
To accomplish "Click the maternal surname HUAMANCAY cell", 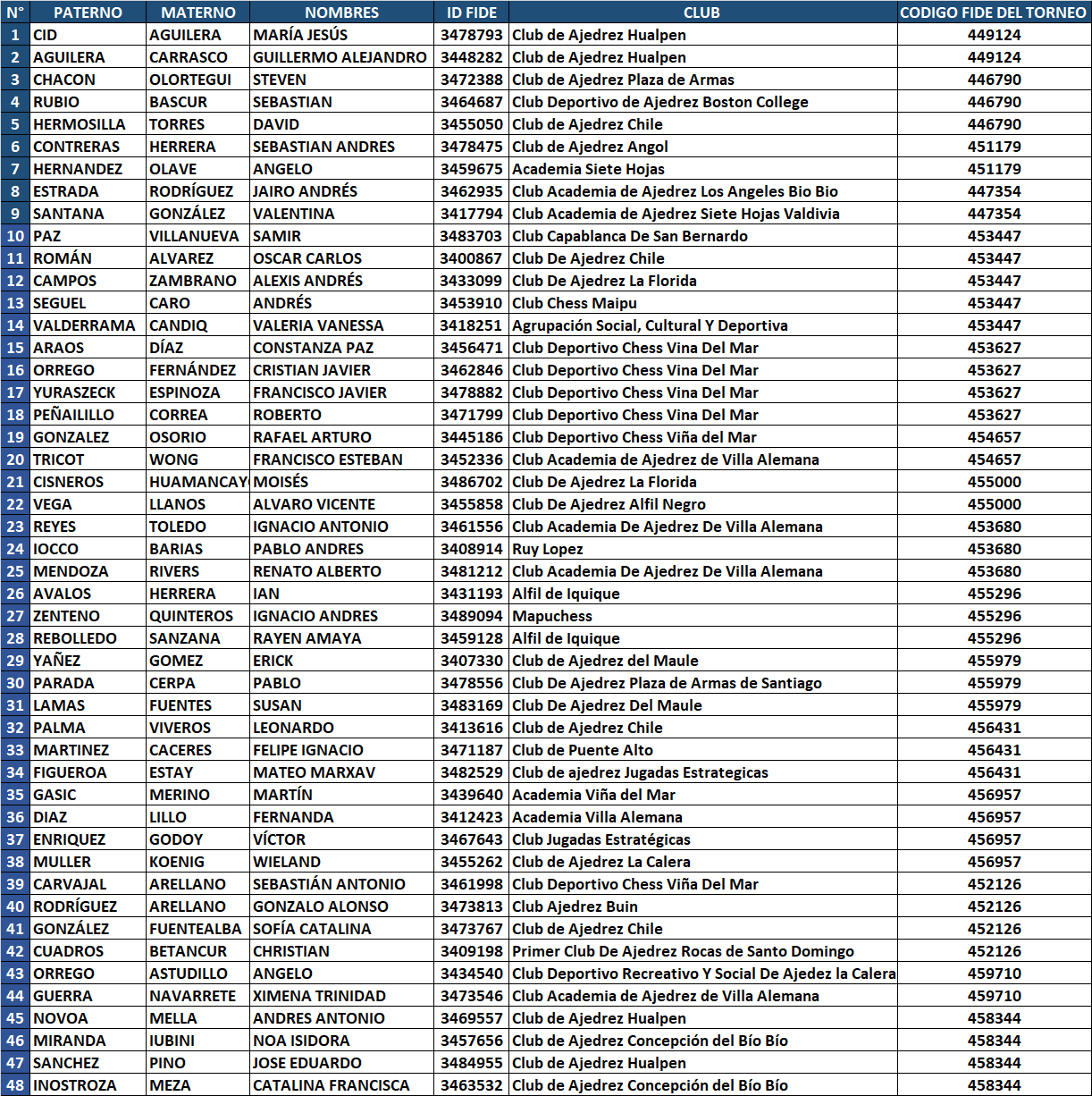I will (x=197, y=482).
